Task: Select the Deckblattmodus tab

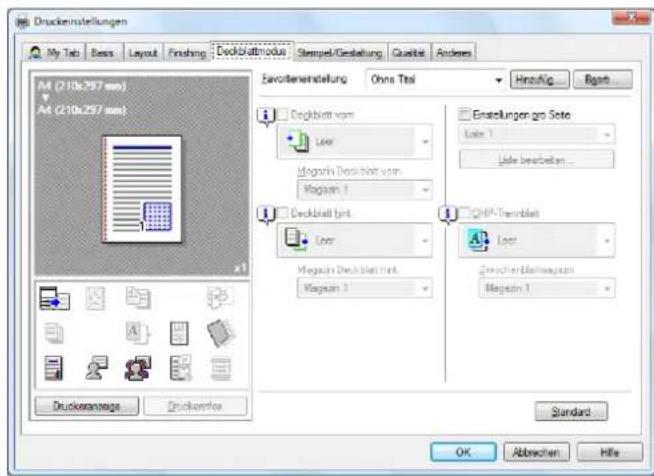Action: (252, 51)
